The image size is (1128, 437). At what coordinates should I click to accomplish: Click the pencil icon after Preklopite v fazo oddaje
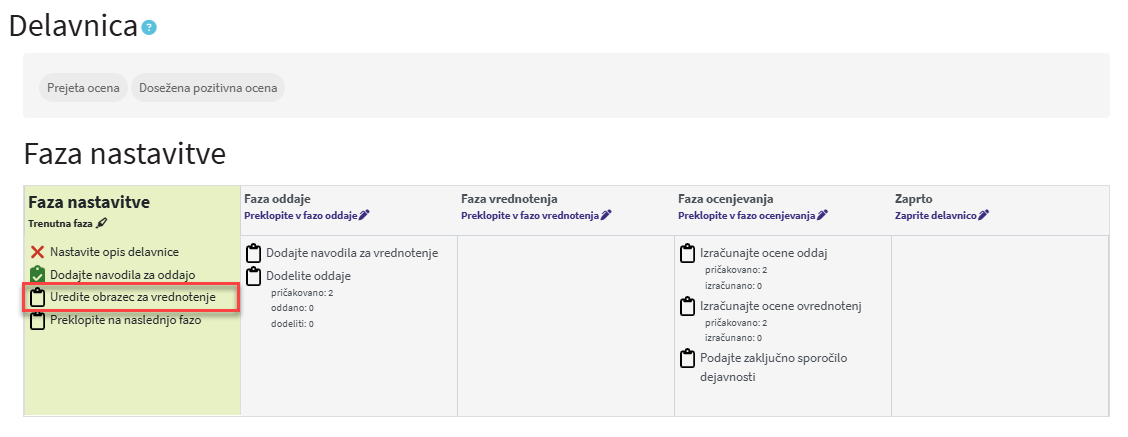tap(364, 215)
